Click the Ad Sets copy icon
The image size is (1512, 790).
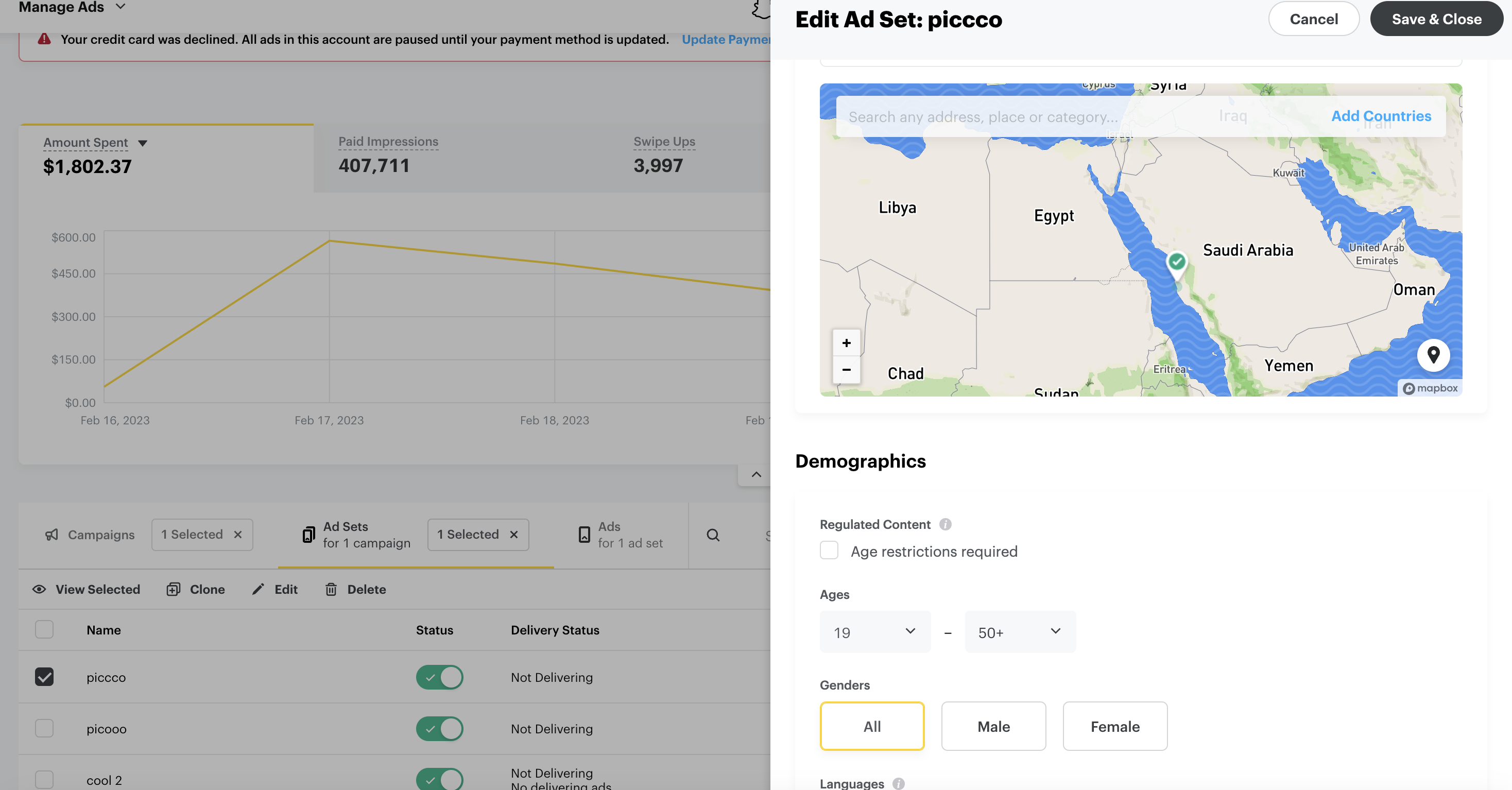309,535
